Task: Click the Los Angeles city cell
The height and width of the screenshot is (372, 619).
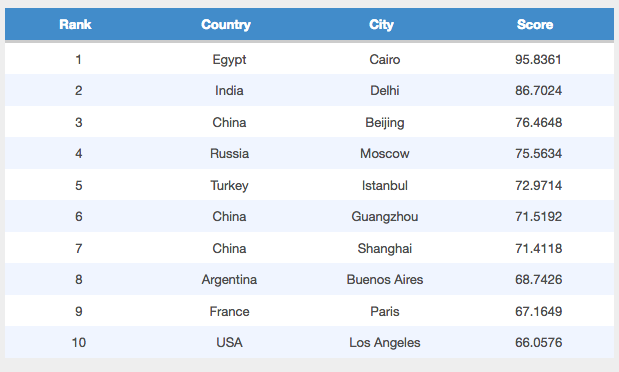Action: tap(385, 342)
